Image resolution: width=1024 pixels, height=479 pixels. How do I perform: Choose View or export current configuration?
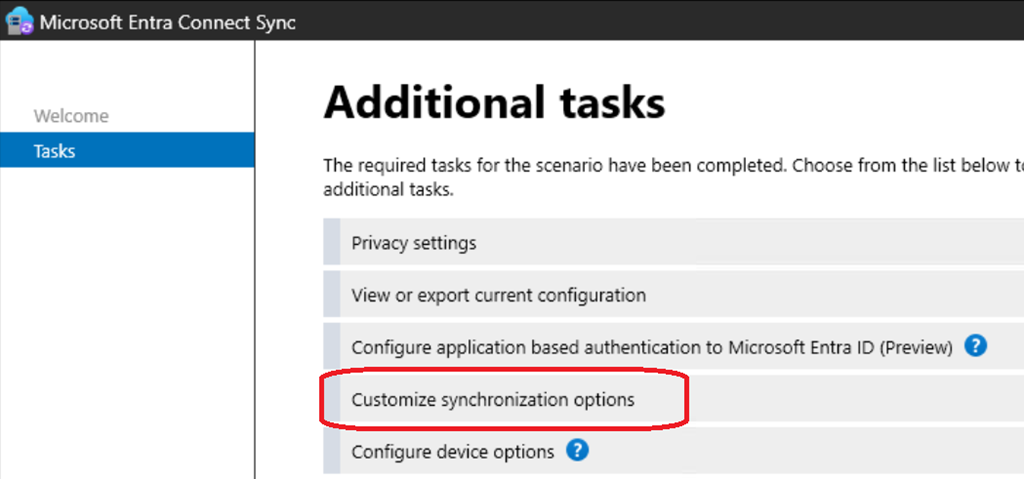(x=498, y=295)
